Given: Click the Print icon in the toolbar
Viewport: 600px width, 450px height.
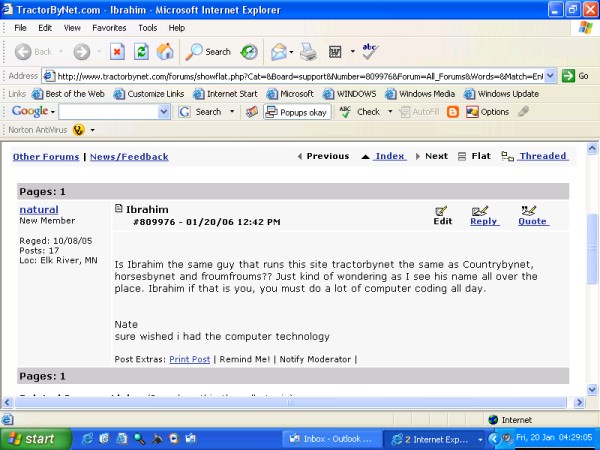Looking at the screenshot, I should click(309, 51).
